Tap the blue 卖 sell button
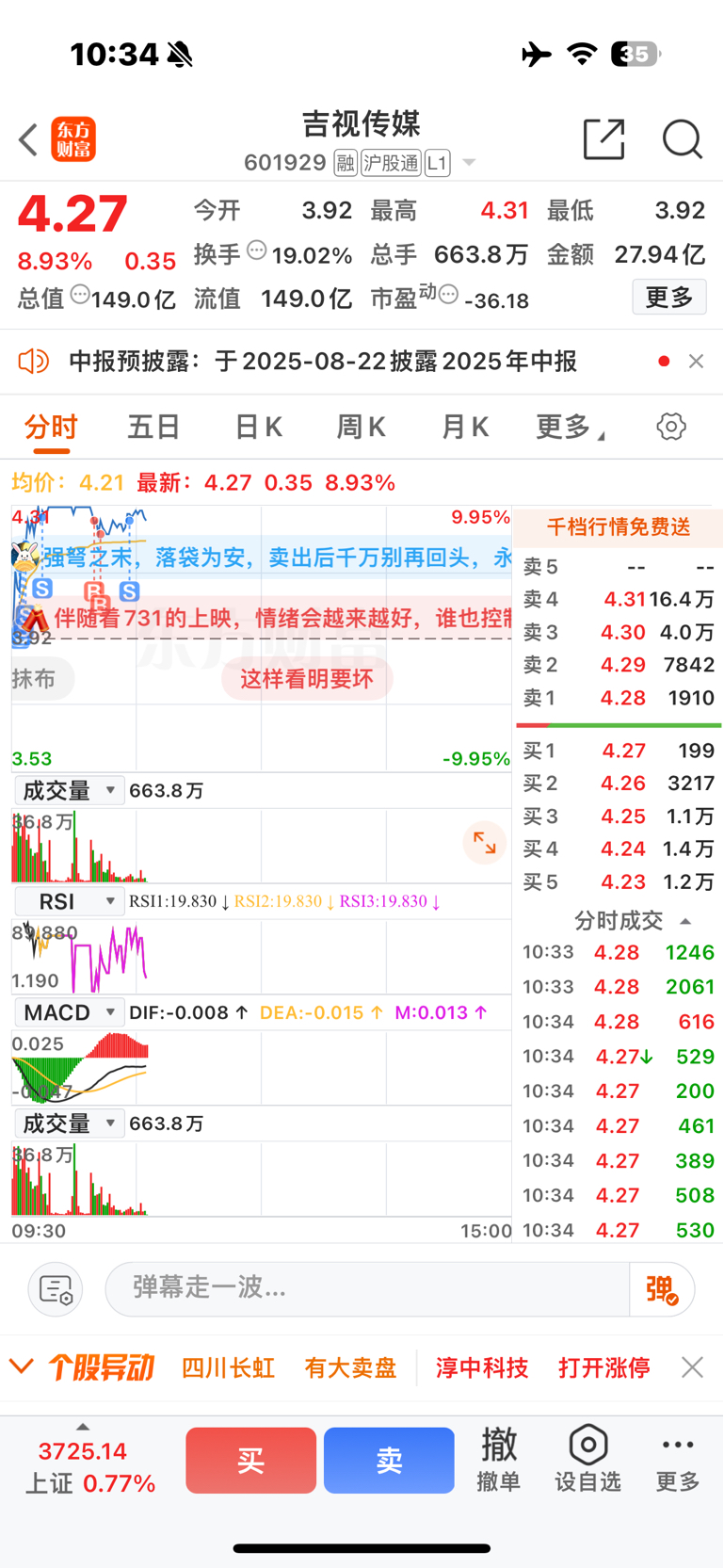 point(389,1460)
